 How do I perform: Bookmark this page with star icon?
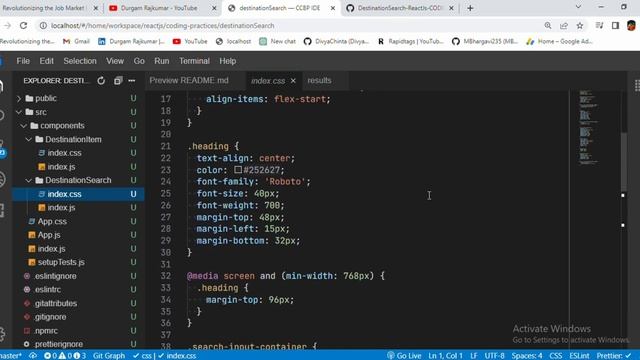580,26
